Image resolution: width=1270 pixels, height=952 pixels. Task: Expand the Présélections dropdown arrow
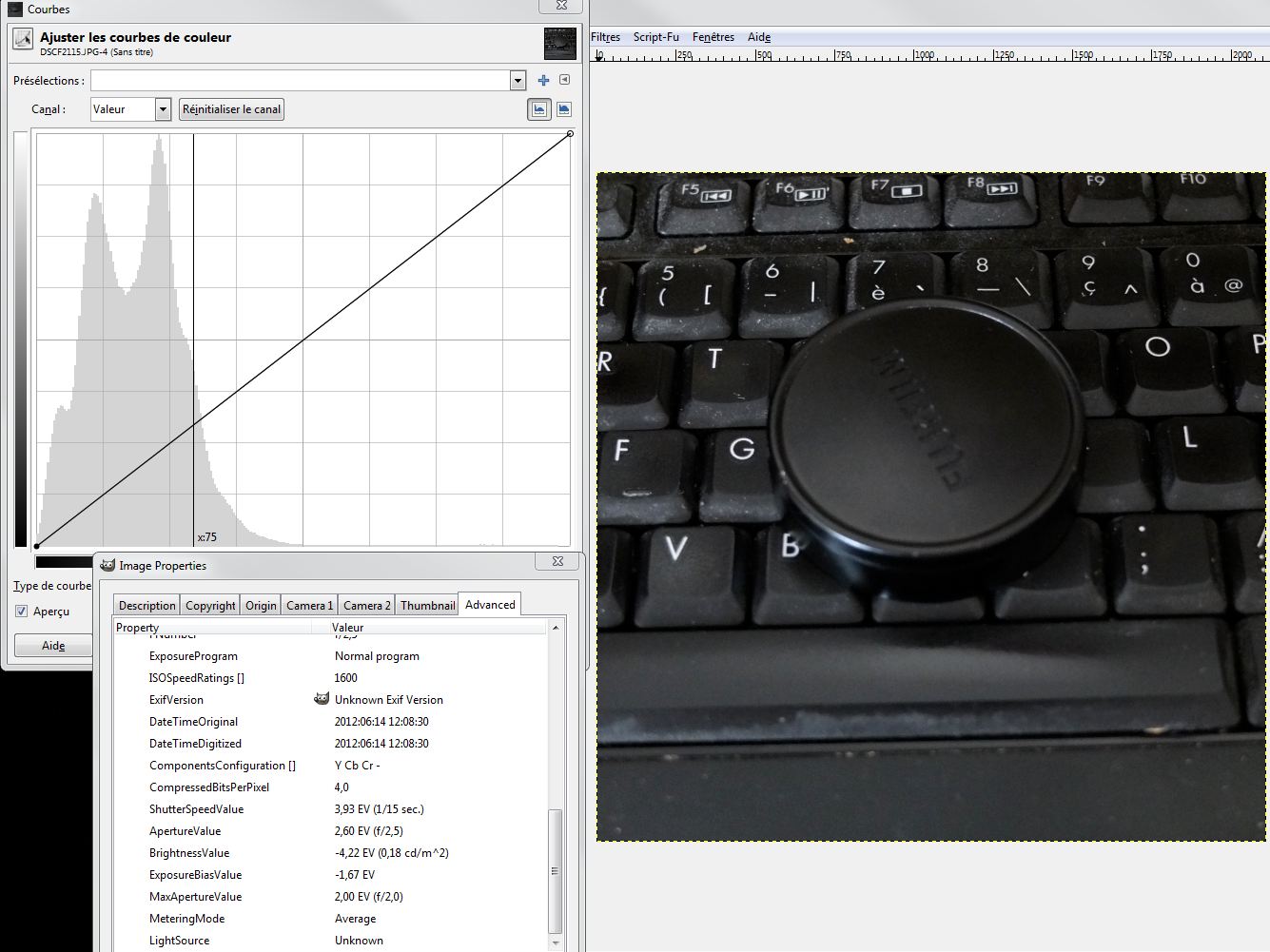pos(518,81)
